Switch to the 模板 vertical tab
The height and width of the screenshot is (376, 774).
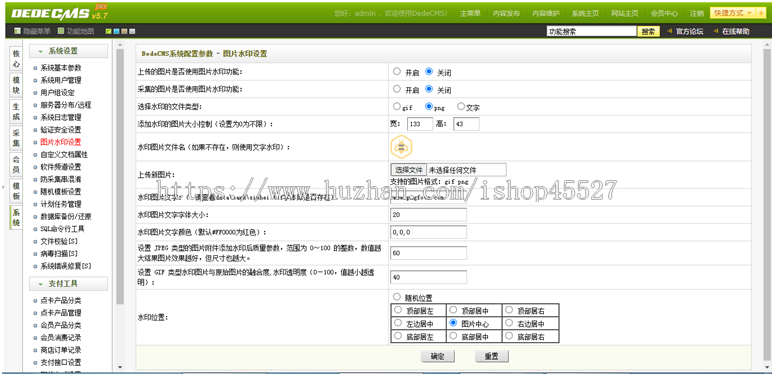click(16, 191)
